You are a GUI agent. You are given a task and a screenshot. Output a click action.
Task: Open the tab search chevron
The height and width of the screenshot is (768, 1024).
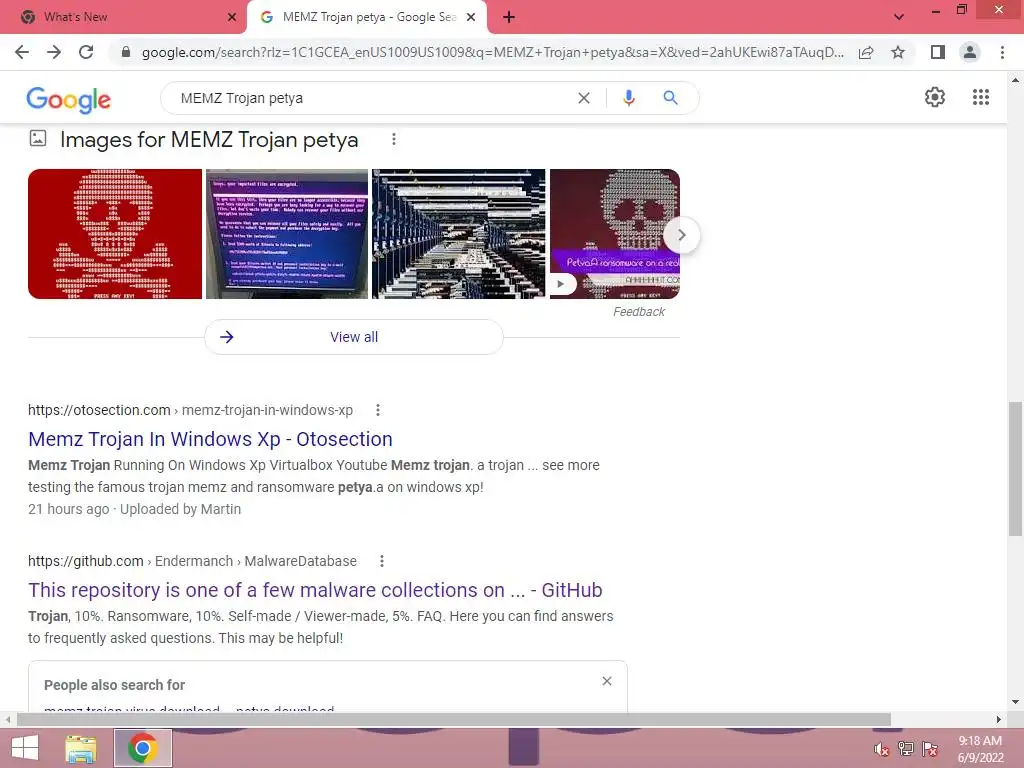[899, 17]
